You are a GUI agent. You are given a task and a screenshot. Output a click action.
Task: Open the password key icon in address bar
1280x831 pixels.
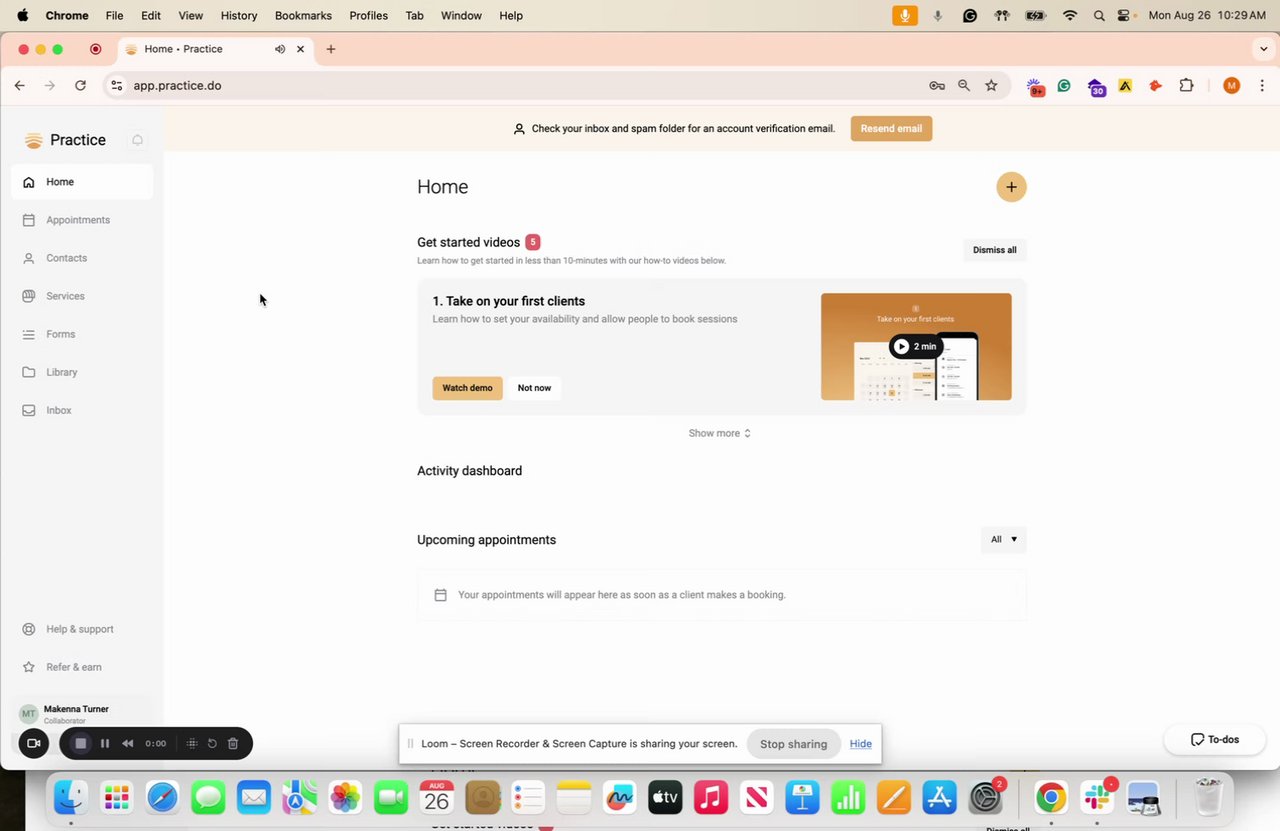(937, 85)
